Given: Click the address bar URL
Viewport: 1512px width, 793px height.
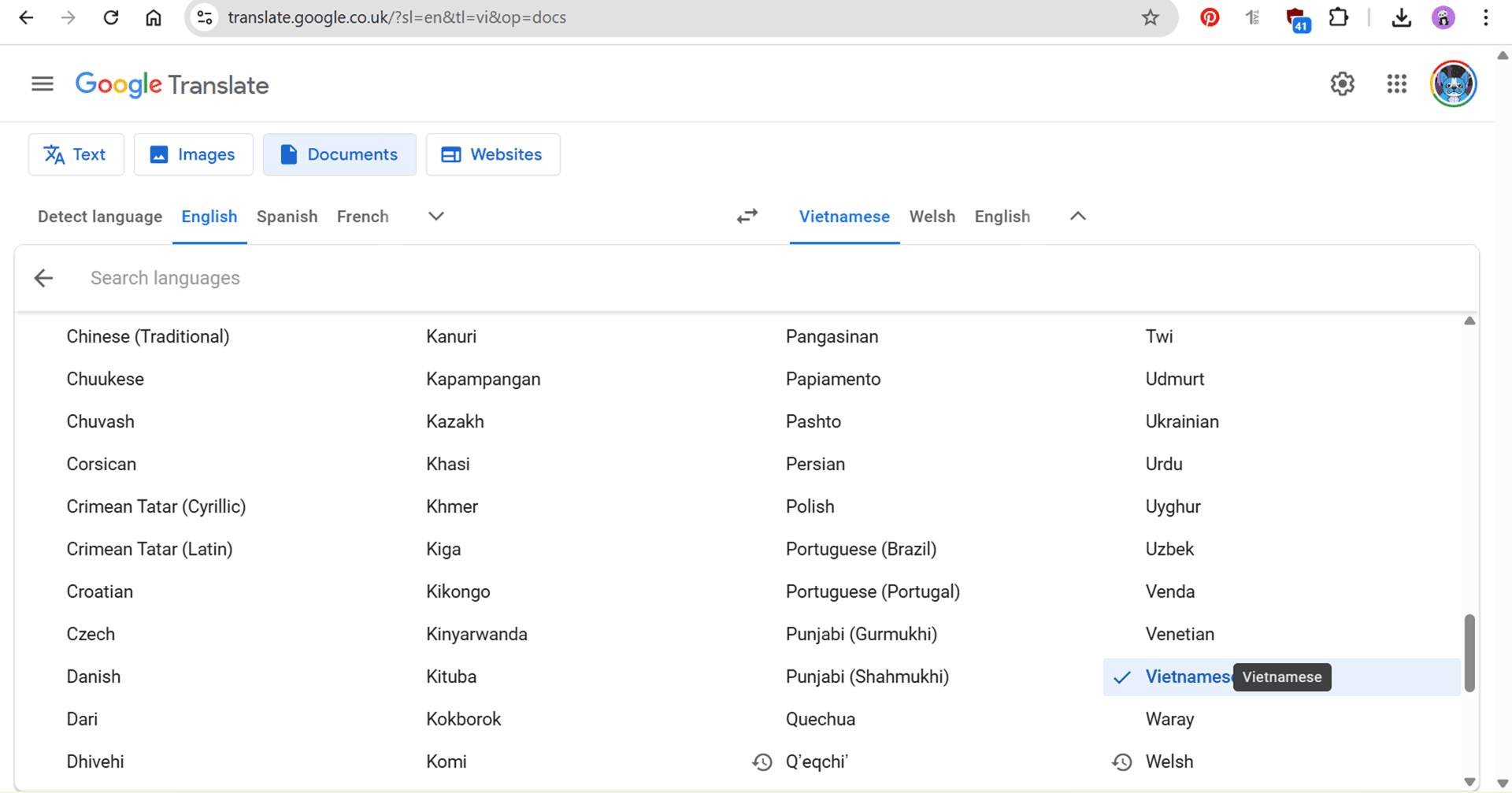Looking at the screenshot, I should [x=397, y=17].
